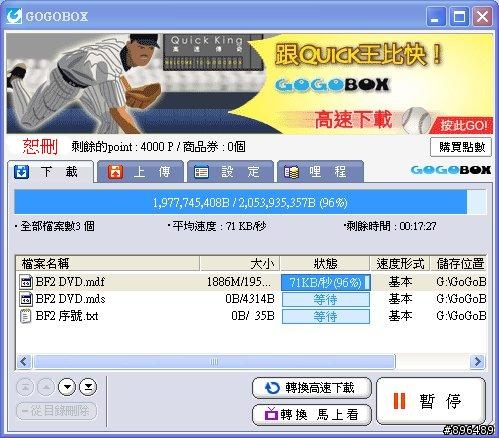Click the pause bars icon
Viewport: 499px width, 438px height.
[x=399, y=401]
